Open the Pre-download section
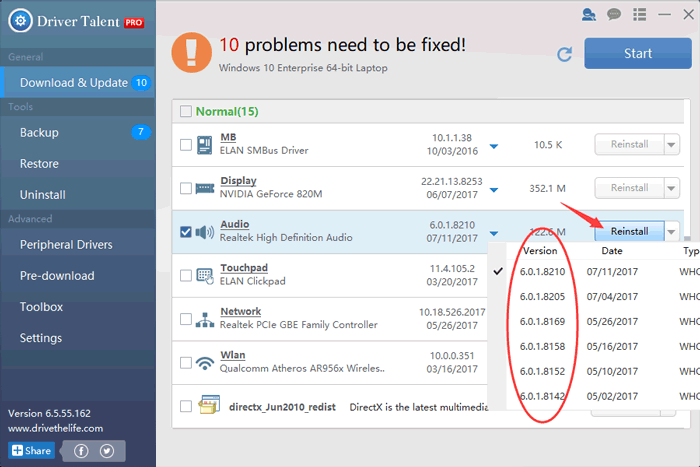This screenshot has height=467, width=700. 78,276
